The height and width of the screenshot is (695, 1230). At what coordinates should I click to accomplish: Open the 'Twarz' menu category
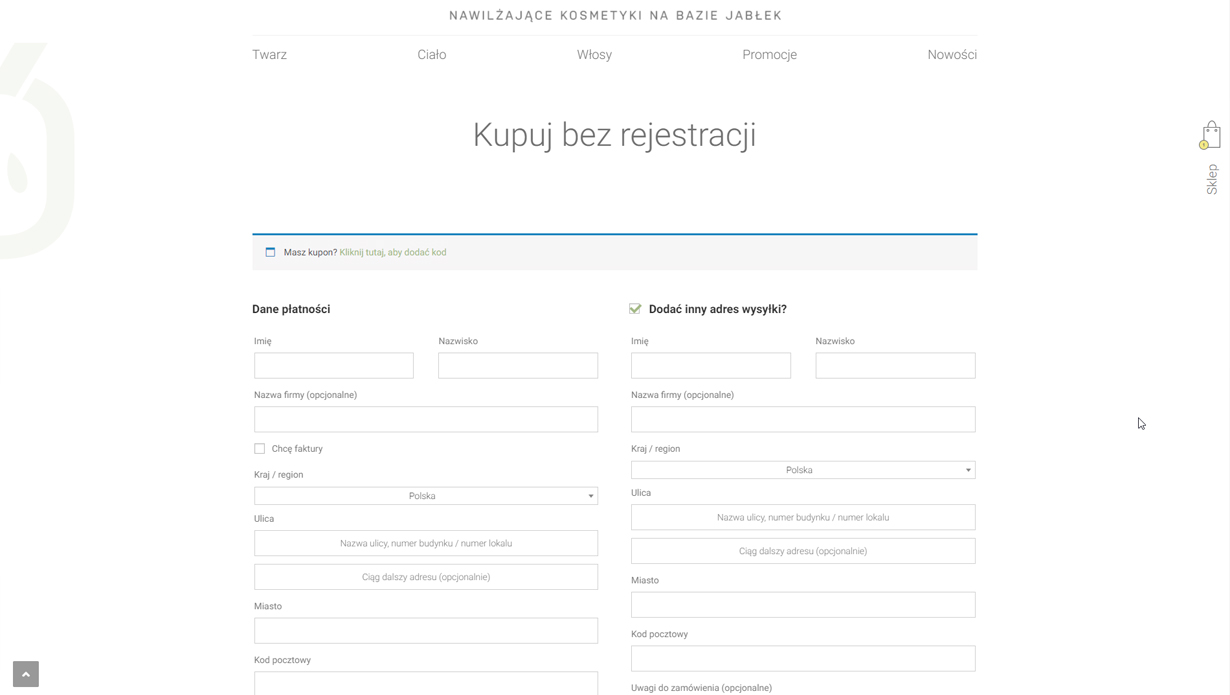point(269,55)
